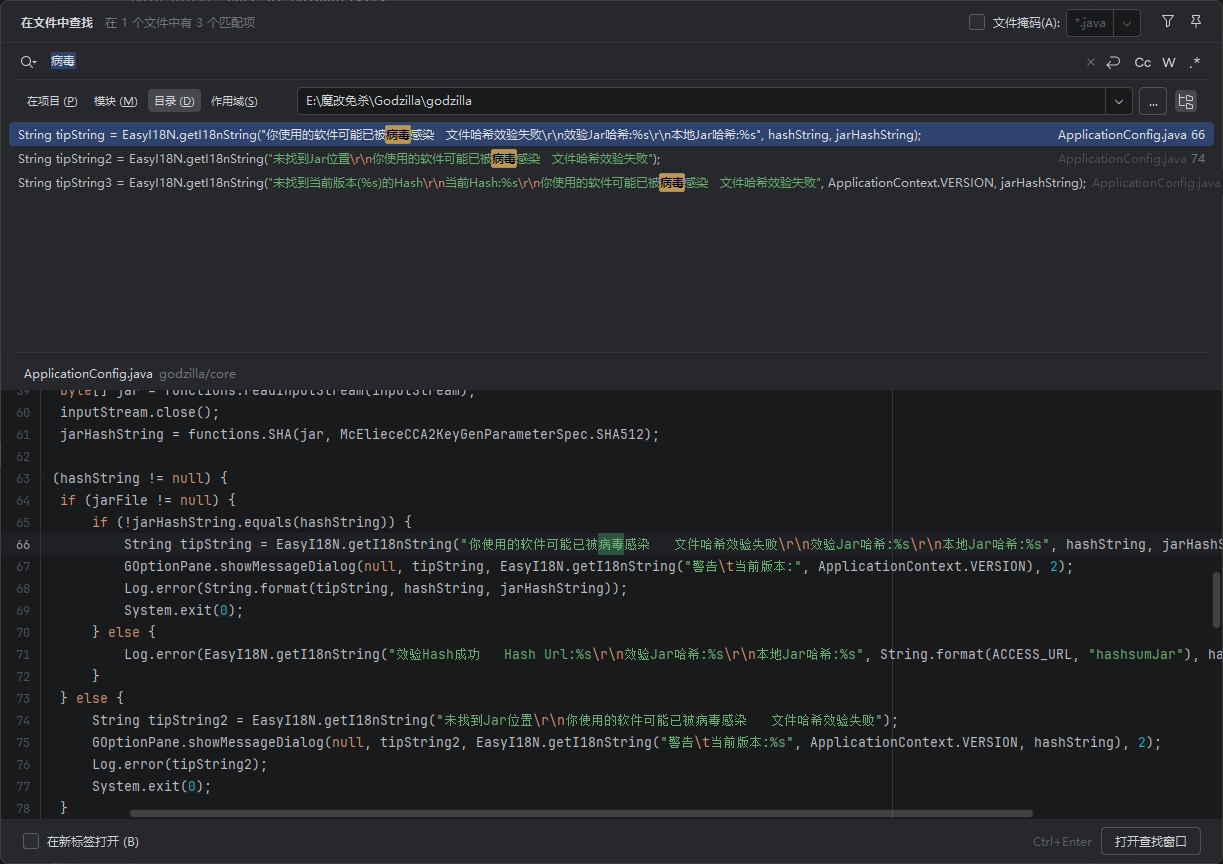Select the 作用域 (S) scope tab
Viewport: 1223px width, 864px height.
234,101
